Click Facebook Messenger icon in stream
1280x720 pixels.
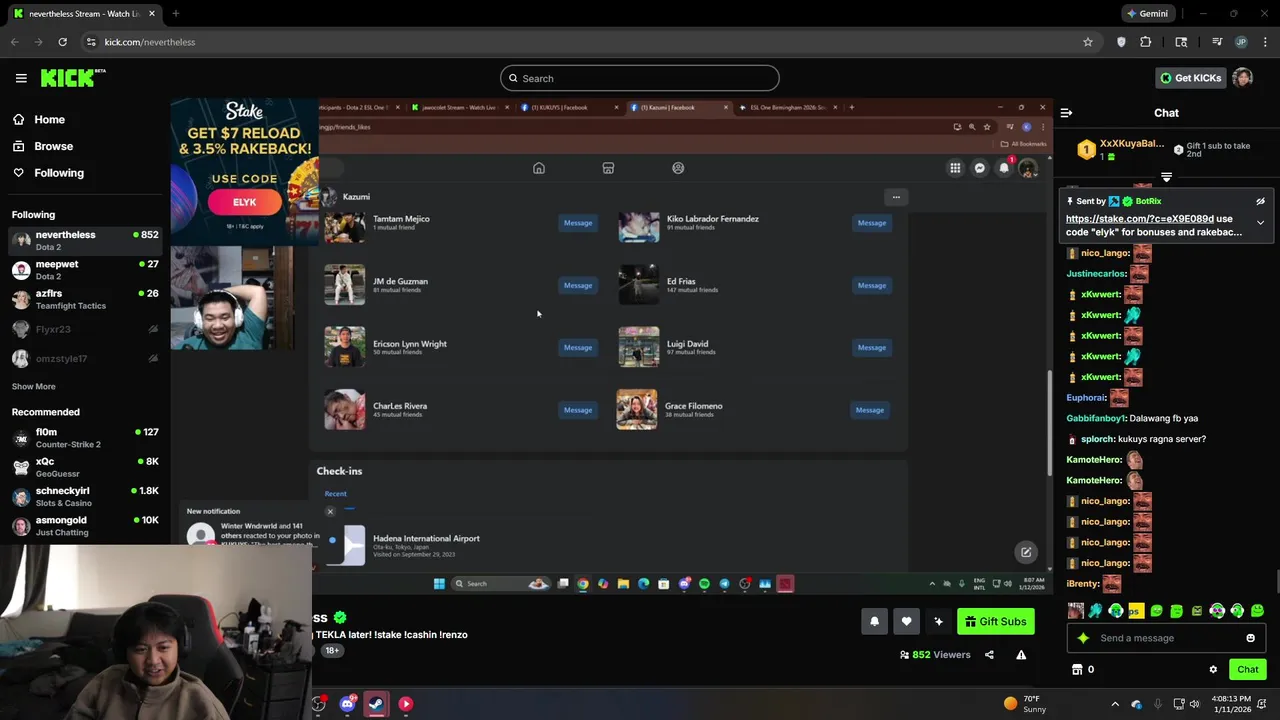(980, 168)
